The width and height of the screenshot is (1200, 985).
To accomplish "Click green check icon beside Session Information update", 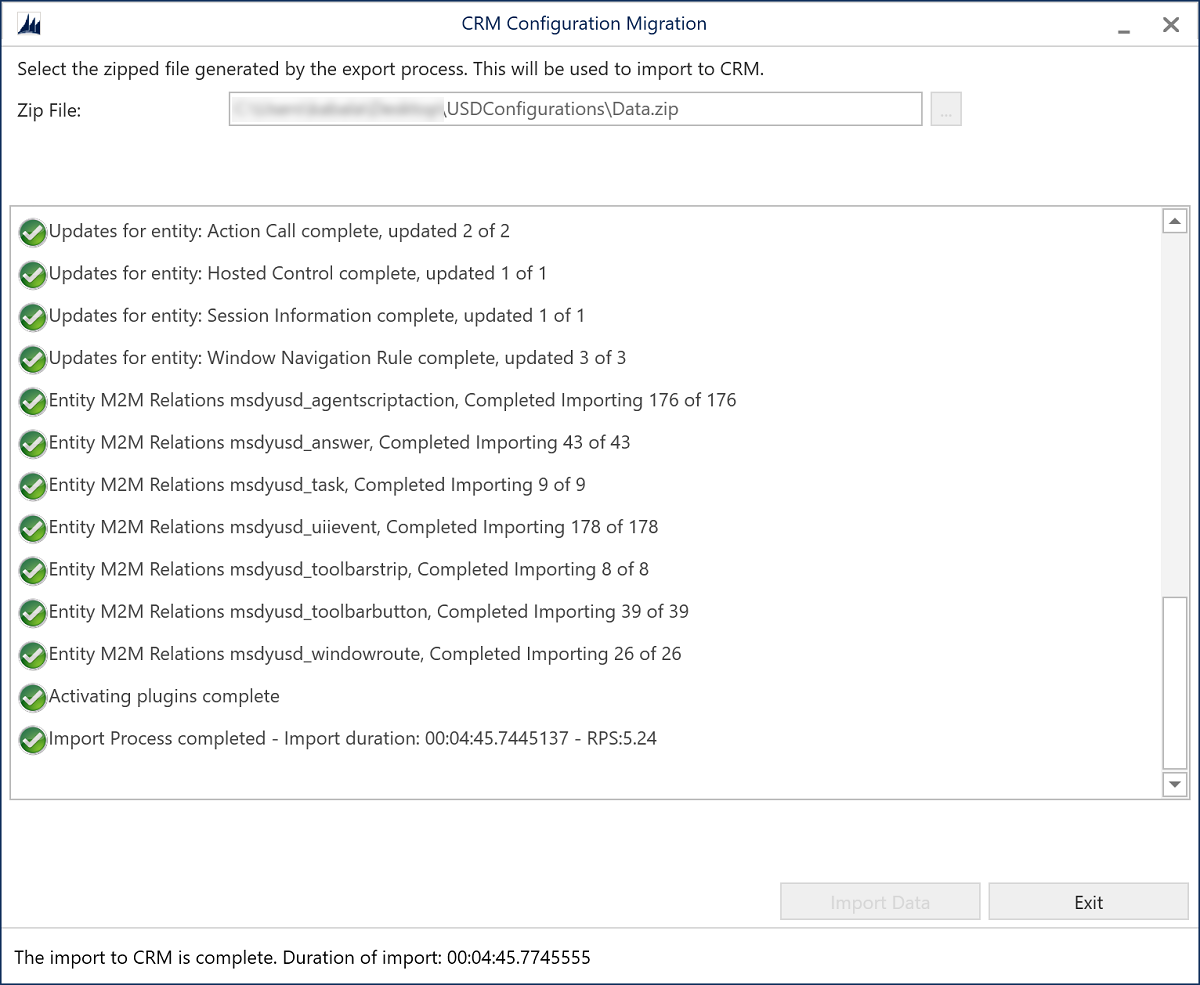I will [33, 317].
